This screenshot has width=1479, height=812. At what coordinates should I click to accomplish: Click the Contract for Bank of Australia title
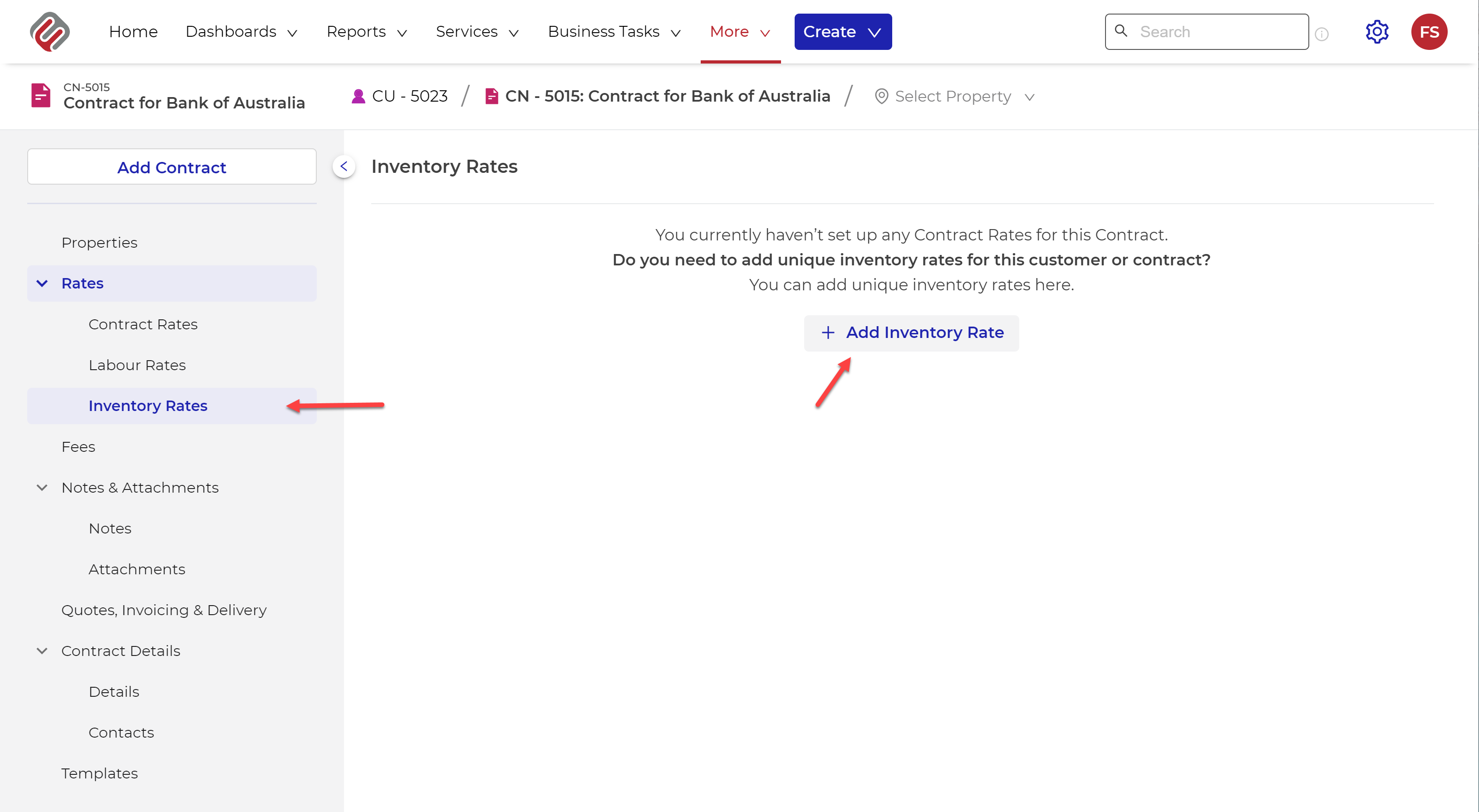click(184, 103)
